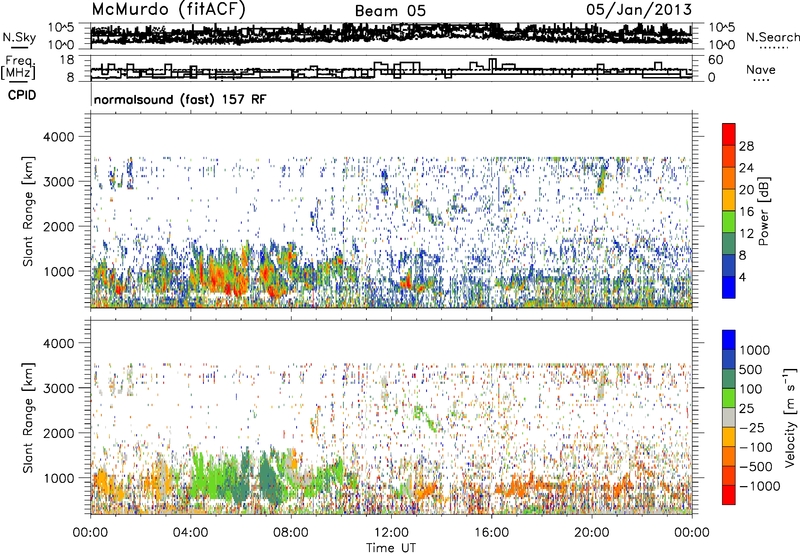Click the -25 label on Velocity colorbar
The image size is (800, 554).
click(754, 427)
